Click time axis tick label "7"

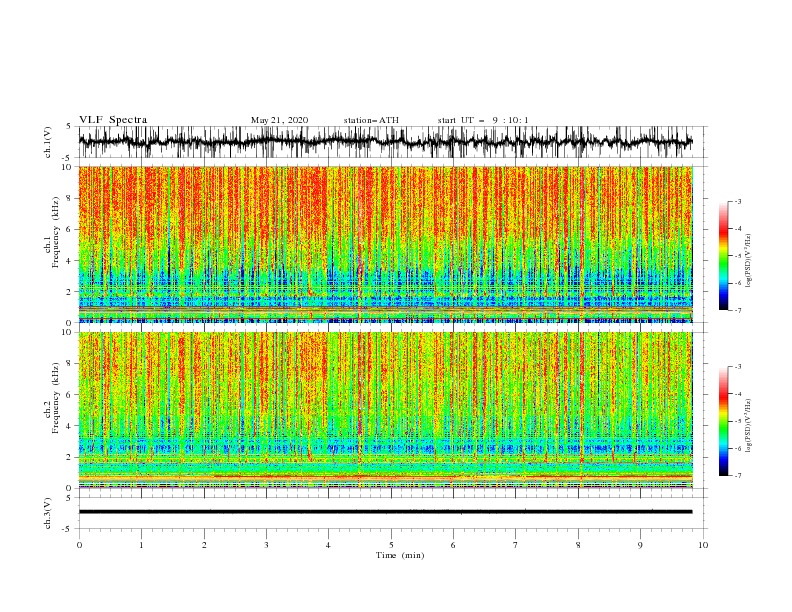point(516,545)
